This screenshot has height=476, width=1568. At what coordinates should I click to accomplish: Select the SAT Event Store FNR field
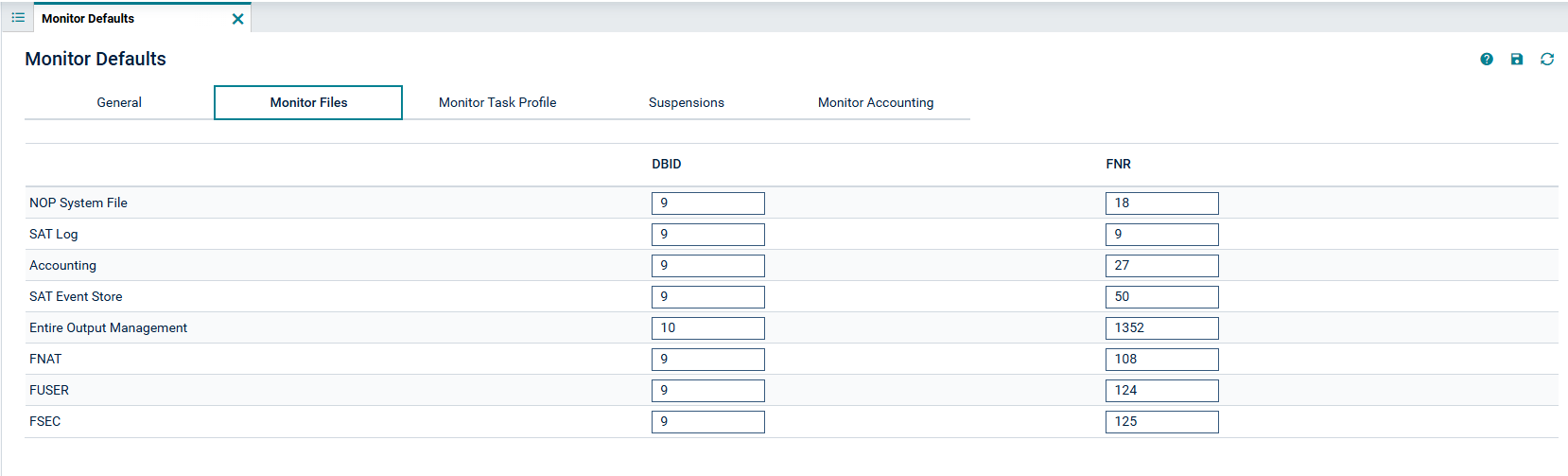pos(1162,296)
